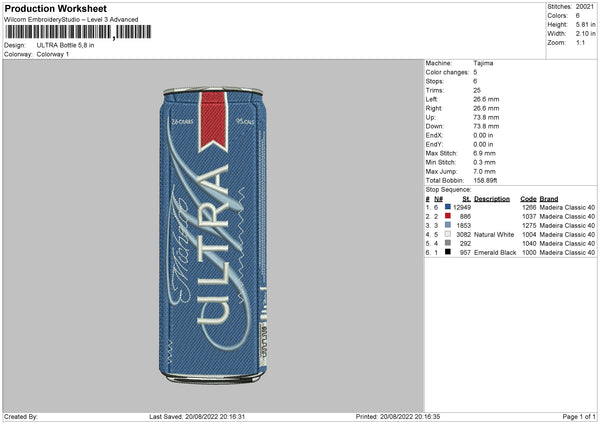Screen dimensions: 600x424
Task: Click the 'Code' column header
Action: 528,199
